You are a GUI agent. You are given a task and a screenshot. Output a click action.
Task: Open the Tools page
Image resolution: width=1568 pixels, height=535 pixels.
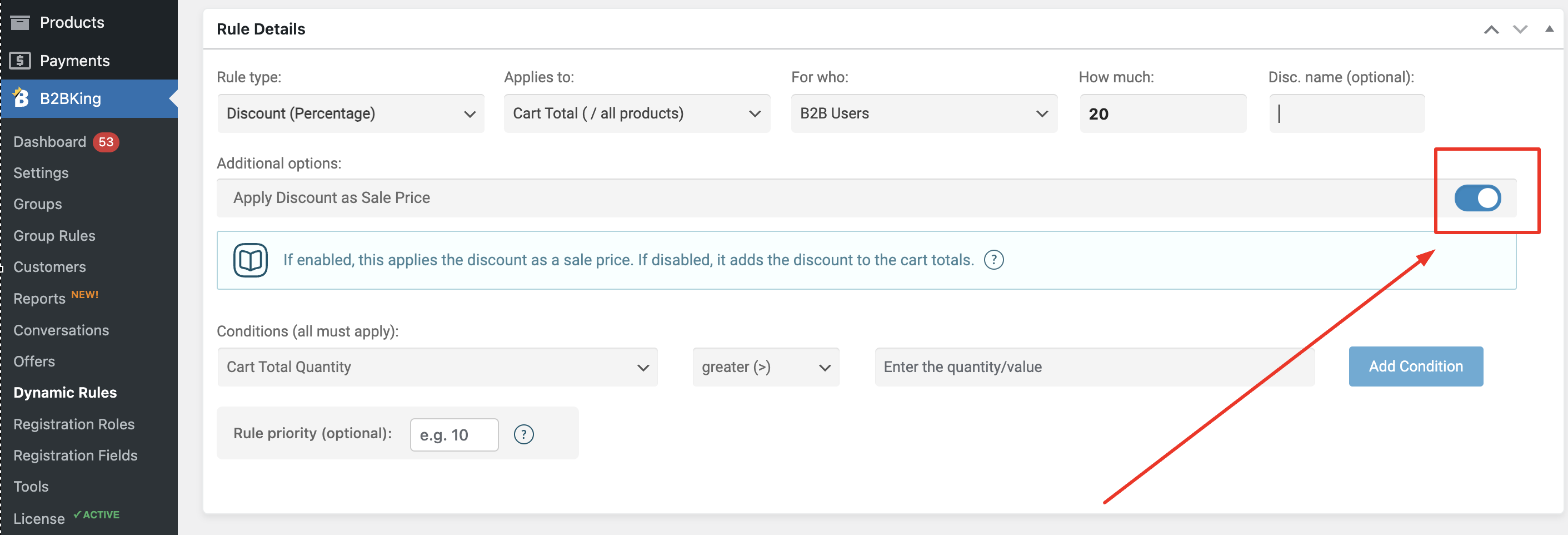pyautogui.click(x=31, y=486)
